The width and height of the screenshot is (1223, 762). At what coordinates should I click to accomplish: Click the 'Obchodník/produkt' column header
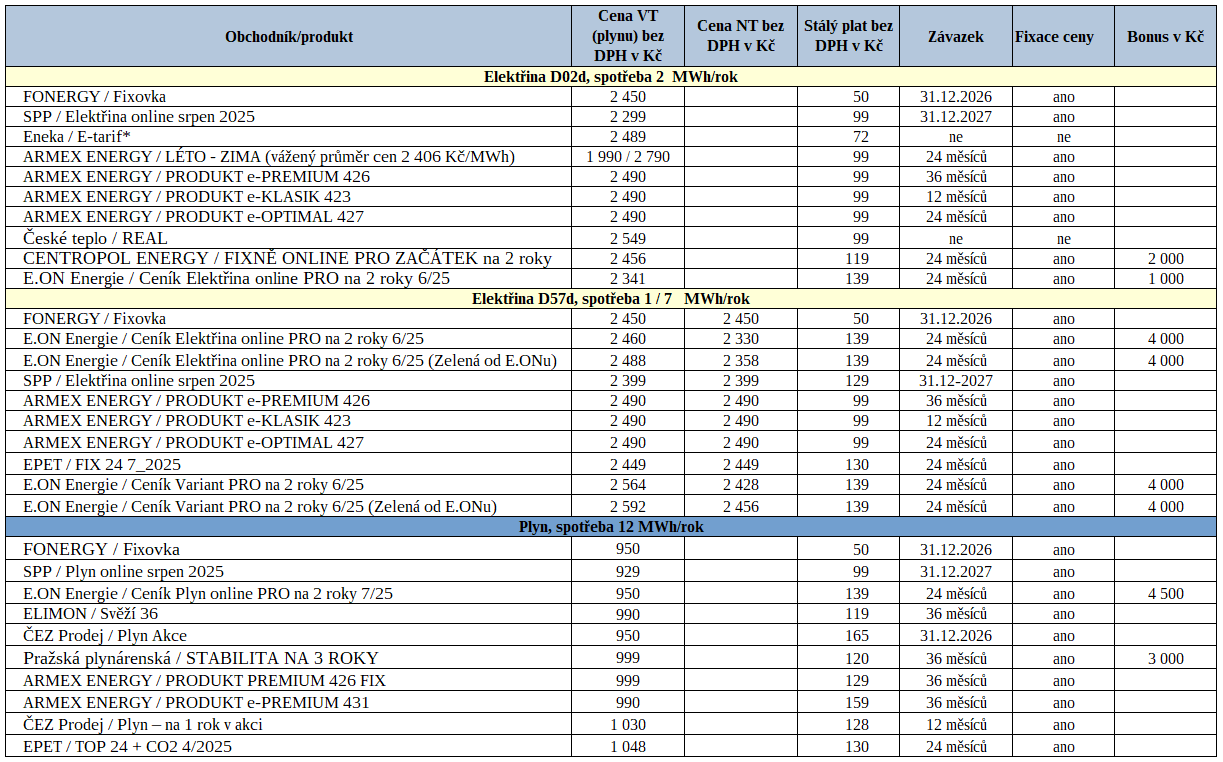coord(289,37)
